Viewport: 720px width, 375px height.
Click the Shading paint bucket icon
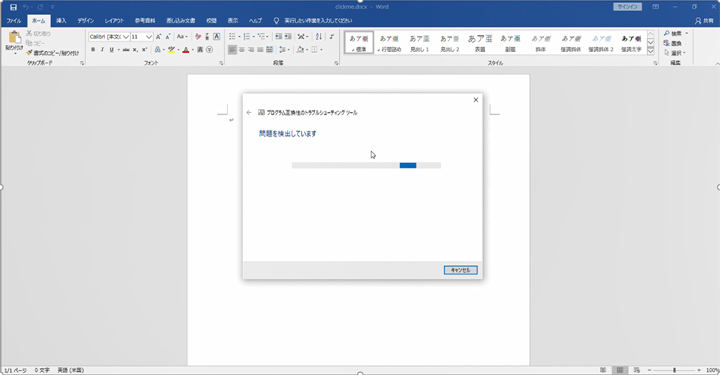point(300,50)
